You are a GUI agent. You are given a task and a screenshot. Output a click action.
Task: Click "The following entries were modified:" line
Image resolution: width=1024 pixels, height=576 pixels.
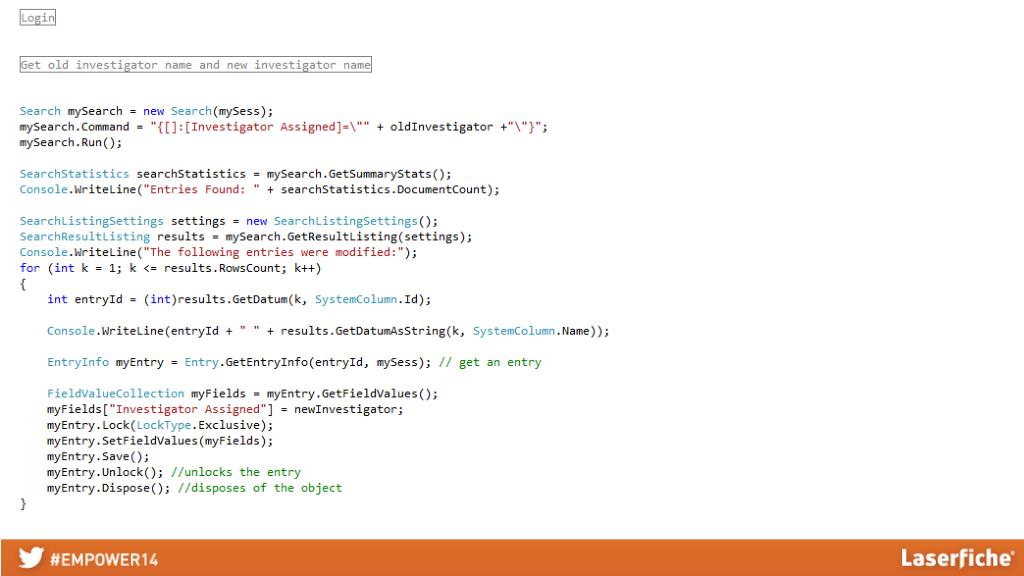(218, 252)
